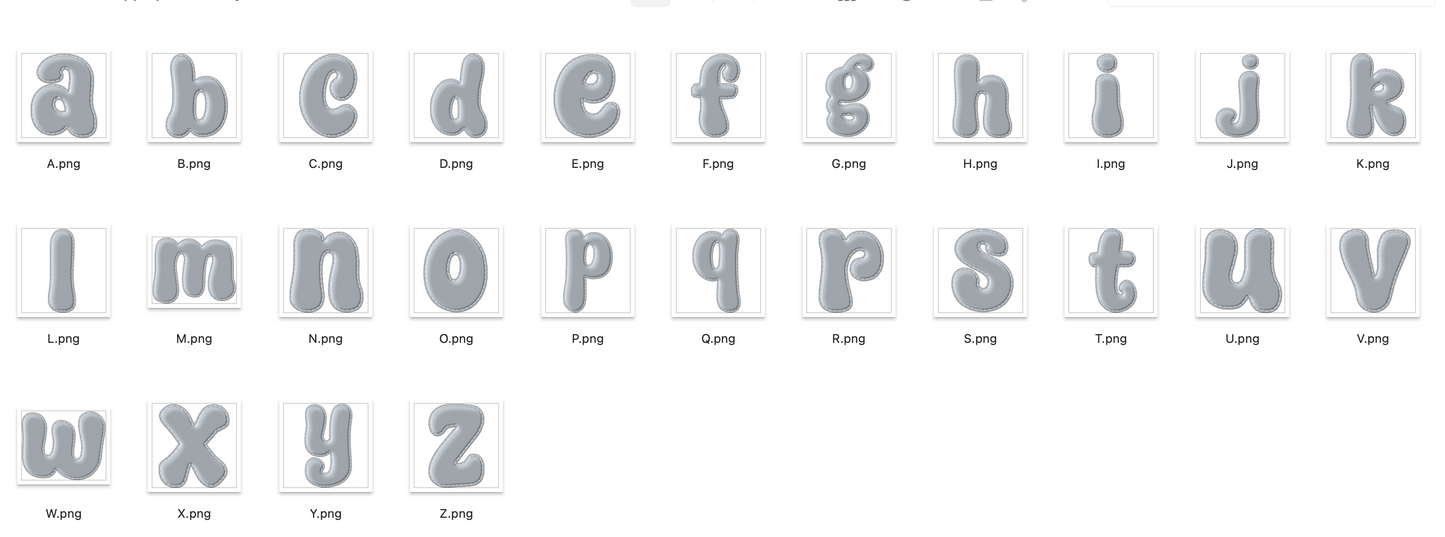The image size is (1445, 537).
Task: Select the letter w image thumbnail
Action: (x=63, y=446)
